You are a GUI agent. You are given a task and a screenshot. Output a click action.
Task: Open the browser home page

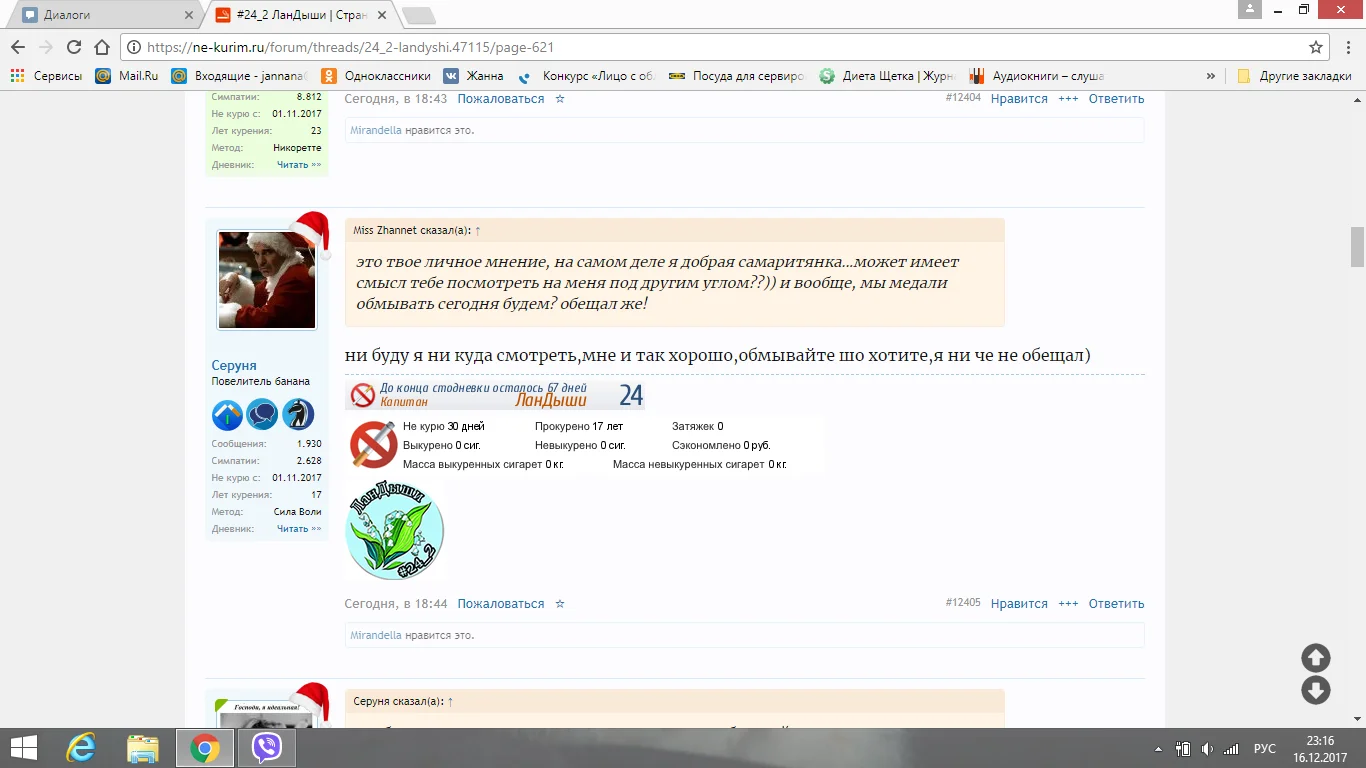pos(101,47)
